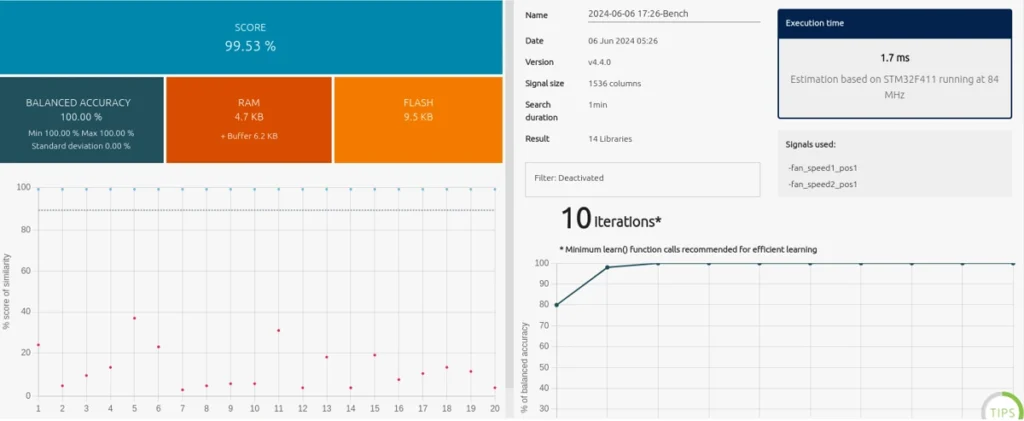Select the '-fan_speed2_pos1' signal entry
1024x421 pixels.
click(x=822, y=184)
